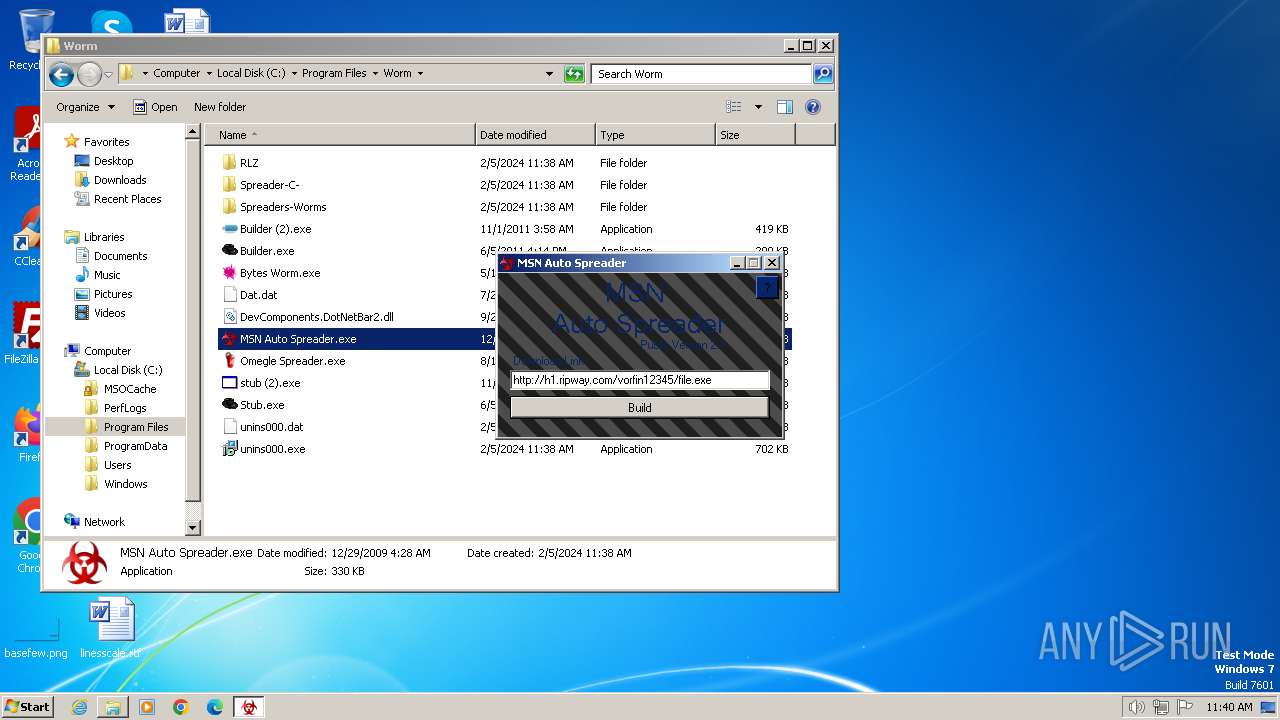Viewport: 1280px width, 720px height.
Task: Open the recent locations dropdown arrow
Action: pyautogui.click(x=108, y=74)
